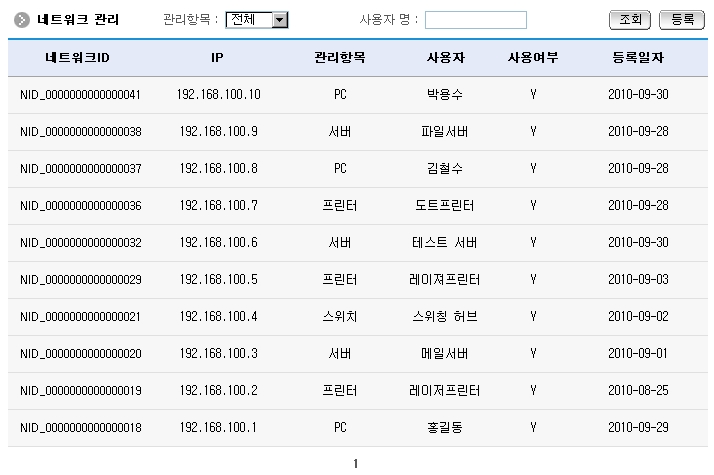Viewport: 714px width, 475px height.
Task: Click the 사용자 명 input field
Action: (476, 20)
